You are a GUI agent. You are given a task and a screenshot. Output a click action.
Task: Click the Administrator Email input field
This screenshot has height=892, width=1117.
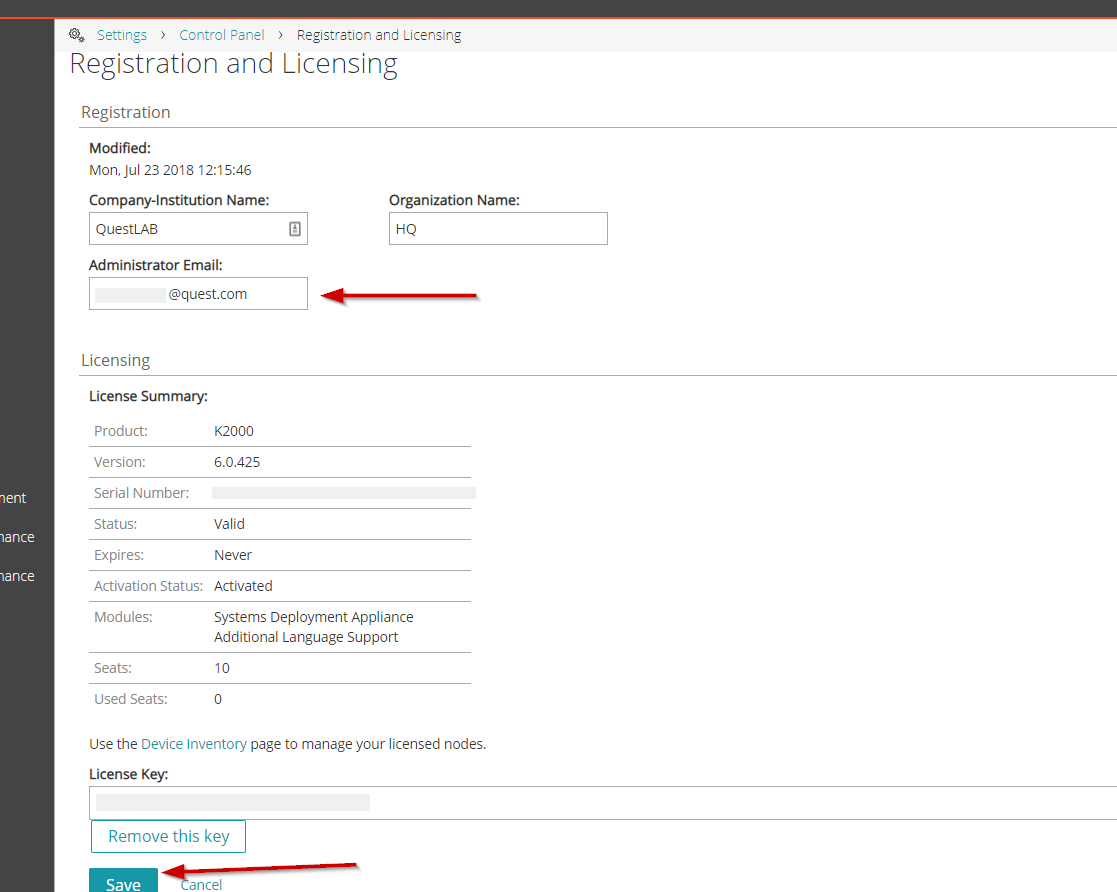(x=198, y=294)
